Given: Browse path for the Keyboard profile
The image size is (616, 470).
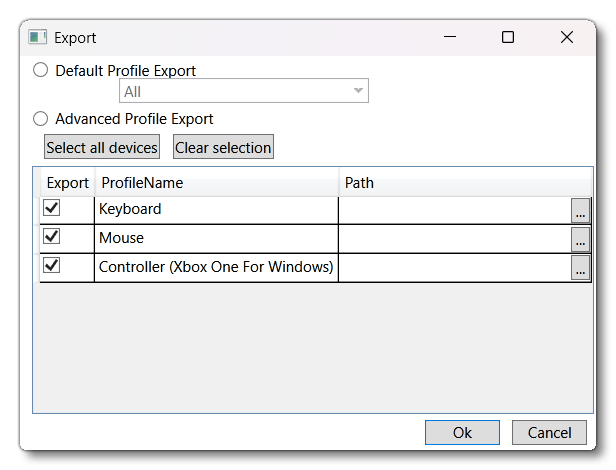Looking at the screenshot, I should click(580, 211).
